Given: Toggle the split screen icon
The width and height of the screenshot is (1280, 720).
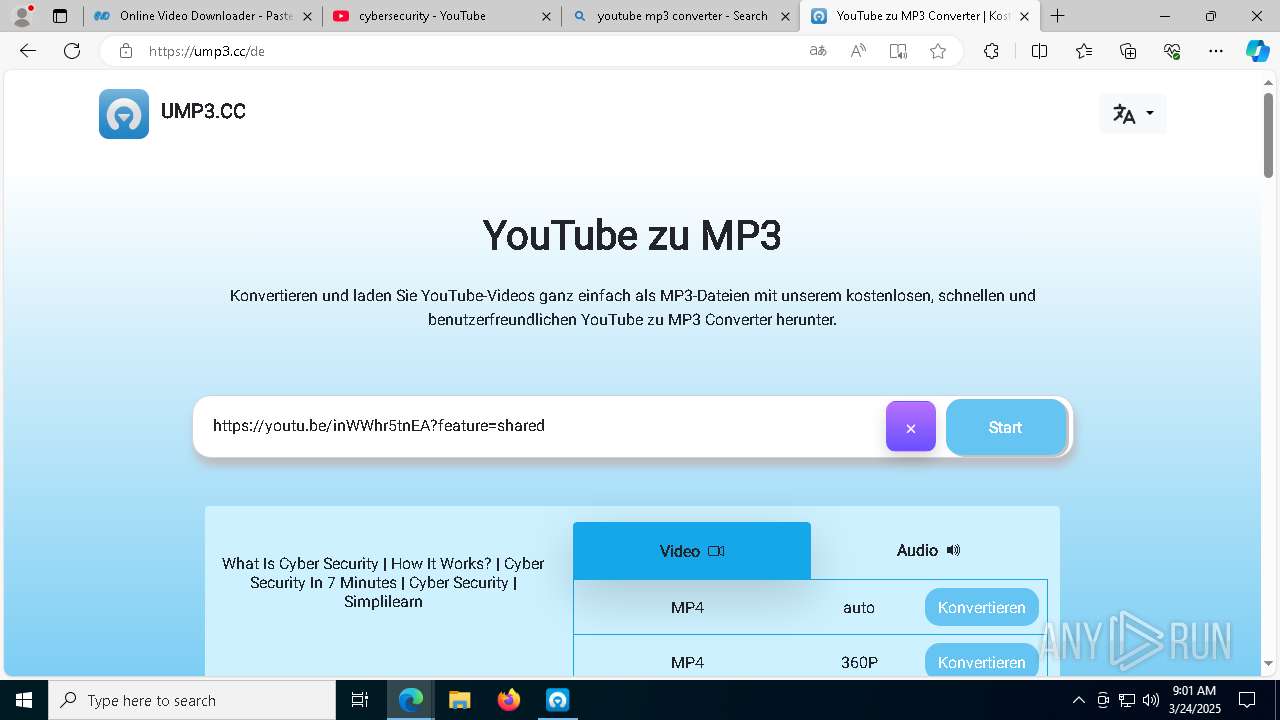Looking at the screenshot, I should coord(1039,51).
